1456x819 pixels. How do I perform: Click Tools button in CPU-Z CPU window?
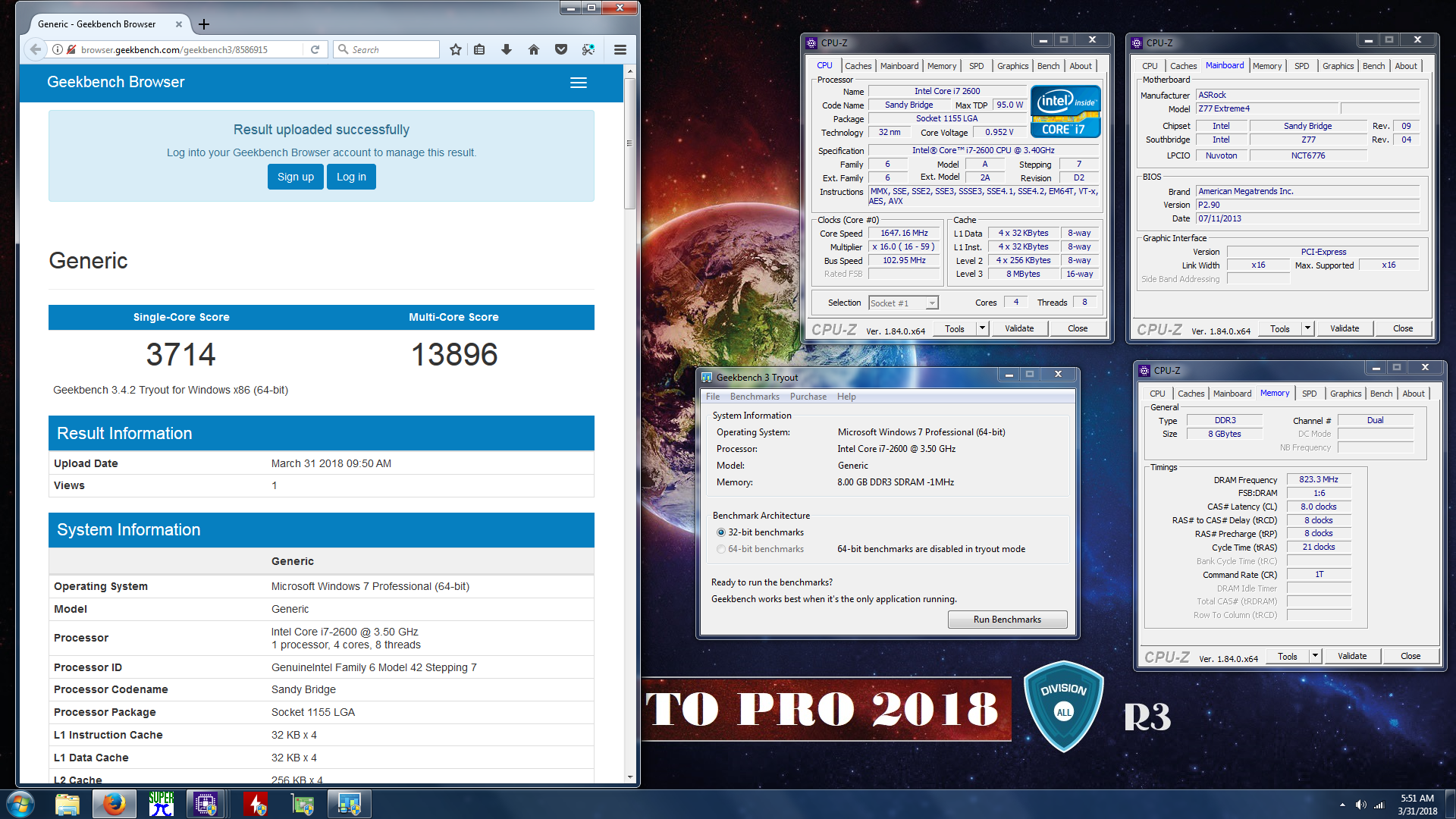tap(954, 328)
